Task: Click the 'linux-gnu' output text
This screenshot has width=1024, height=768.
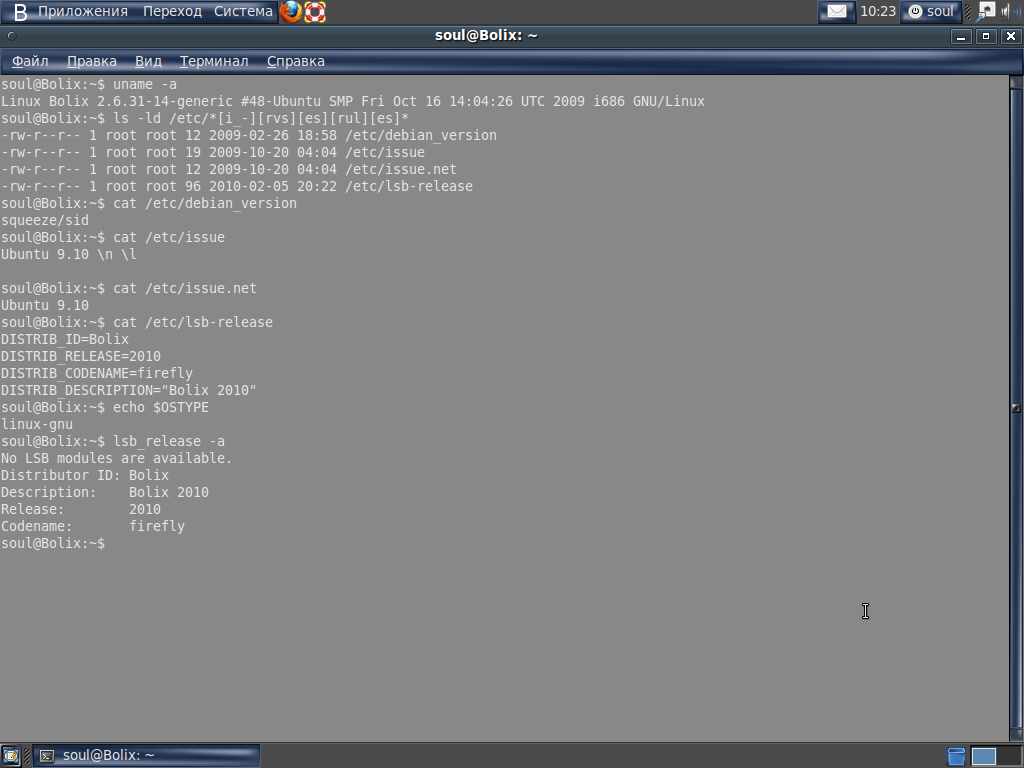Action: [37, 424]
